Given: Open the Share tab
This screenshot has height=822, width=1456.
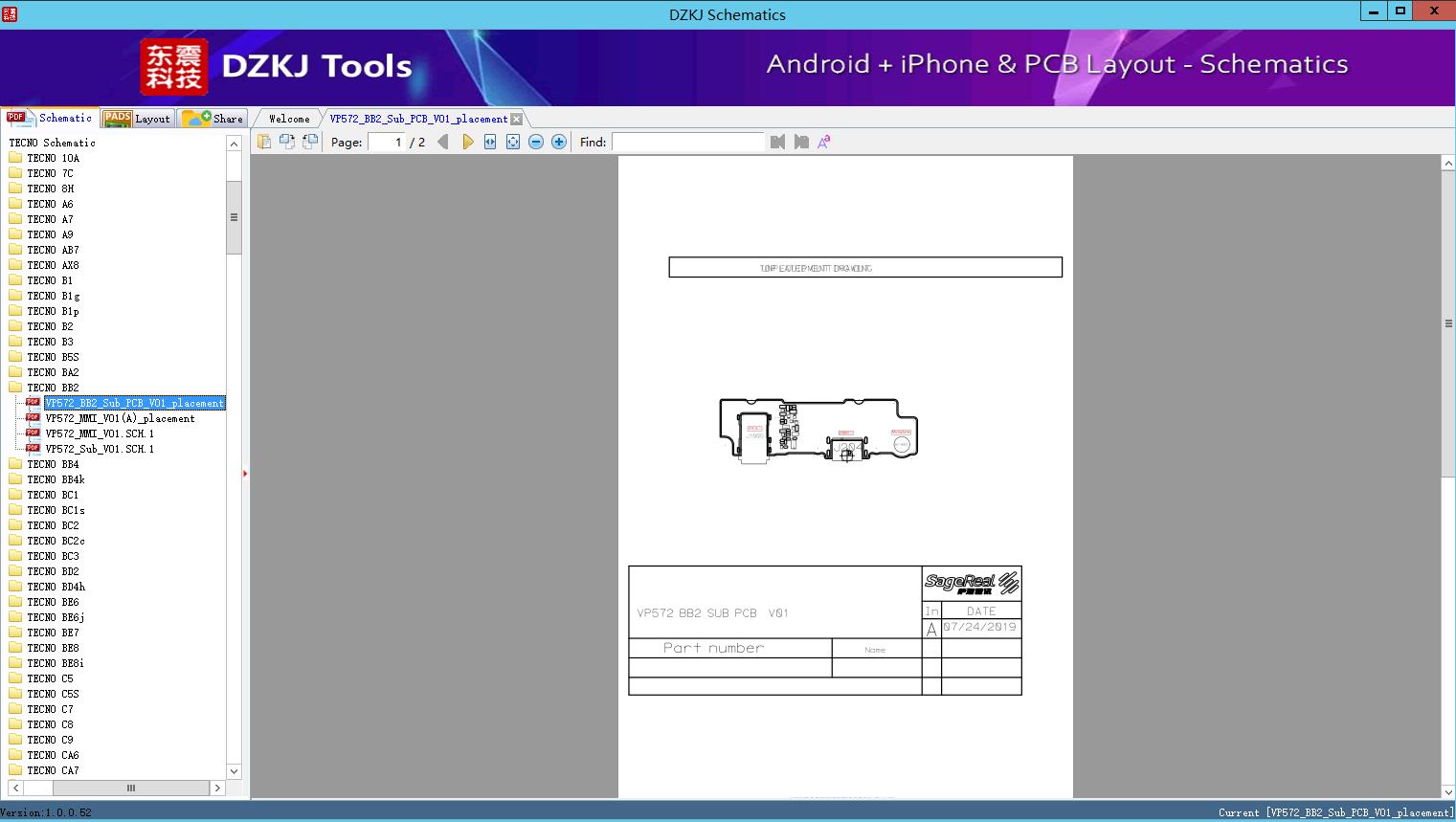Looking at the screenshot, I should pyautogui.click(x=213, y=119).
